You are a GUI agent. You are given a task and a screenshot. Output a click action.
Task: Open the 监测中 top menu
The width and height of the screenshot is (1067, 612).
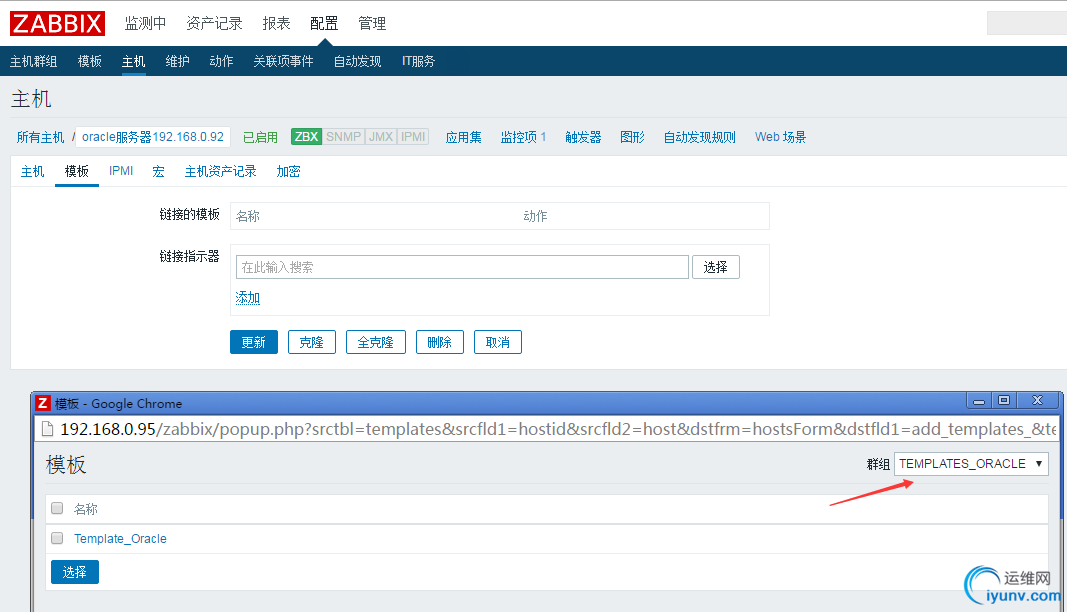[145, 23]
